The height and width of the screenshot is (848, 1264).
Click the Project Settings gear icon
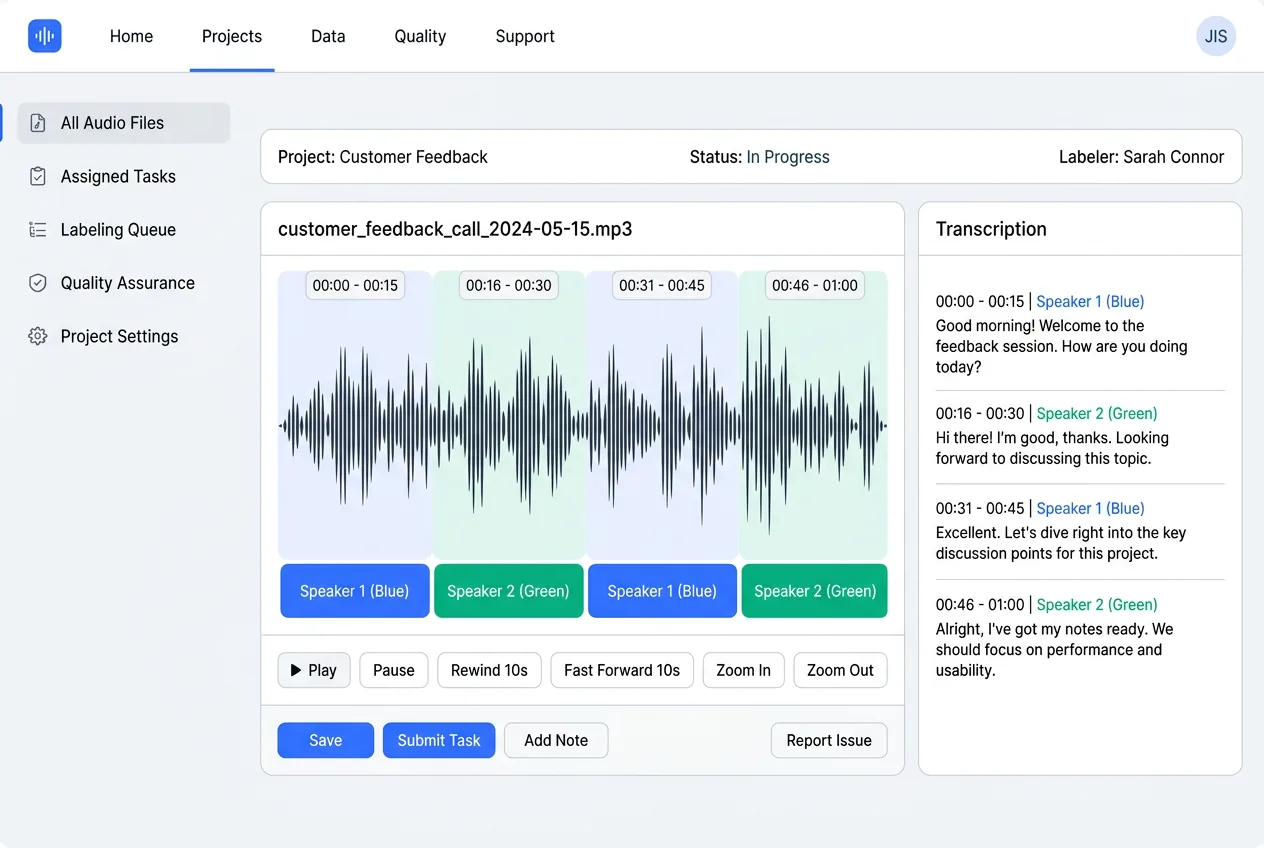click(38, 337)
